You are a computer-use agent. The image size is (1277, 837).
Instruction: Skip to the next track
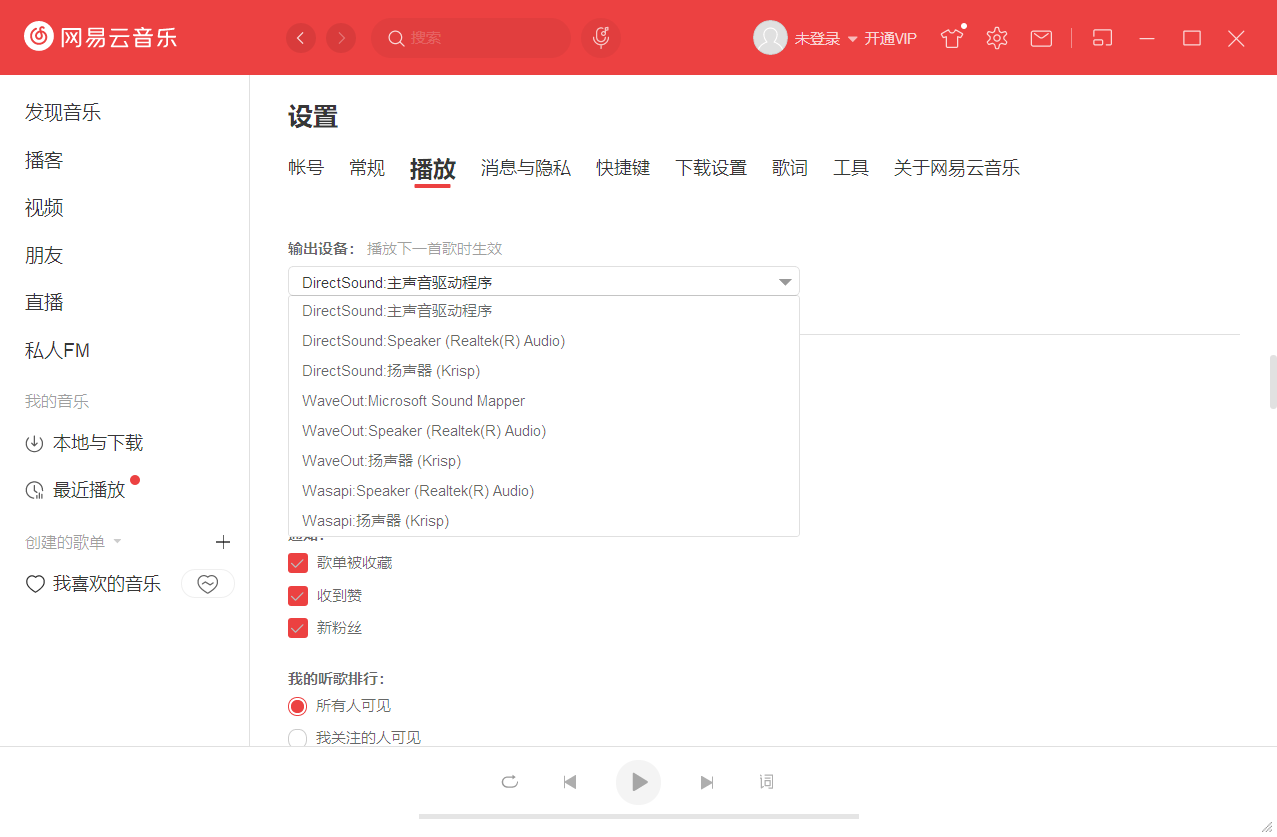(x=707, y=782)
